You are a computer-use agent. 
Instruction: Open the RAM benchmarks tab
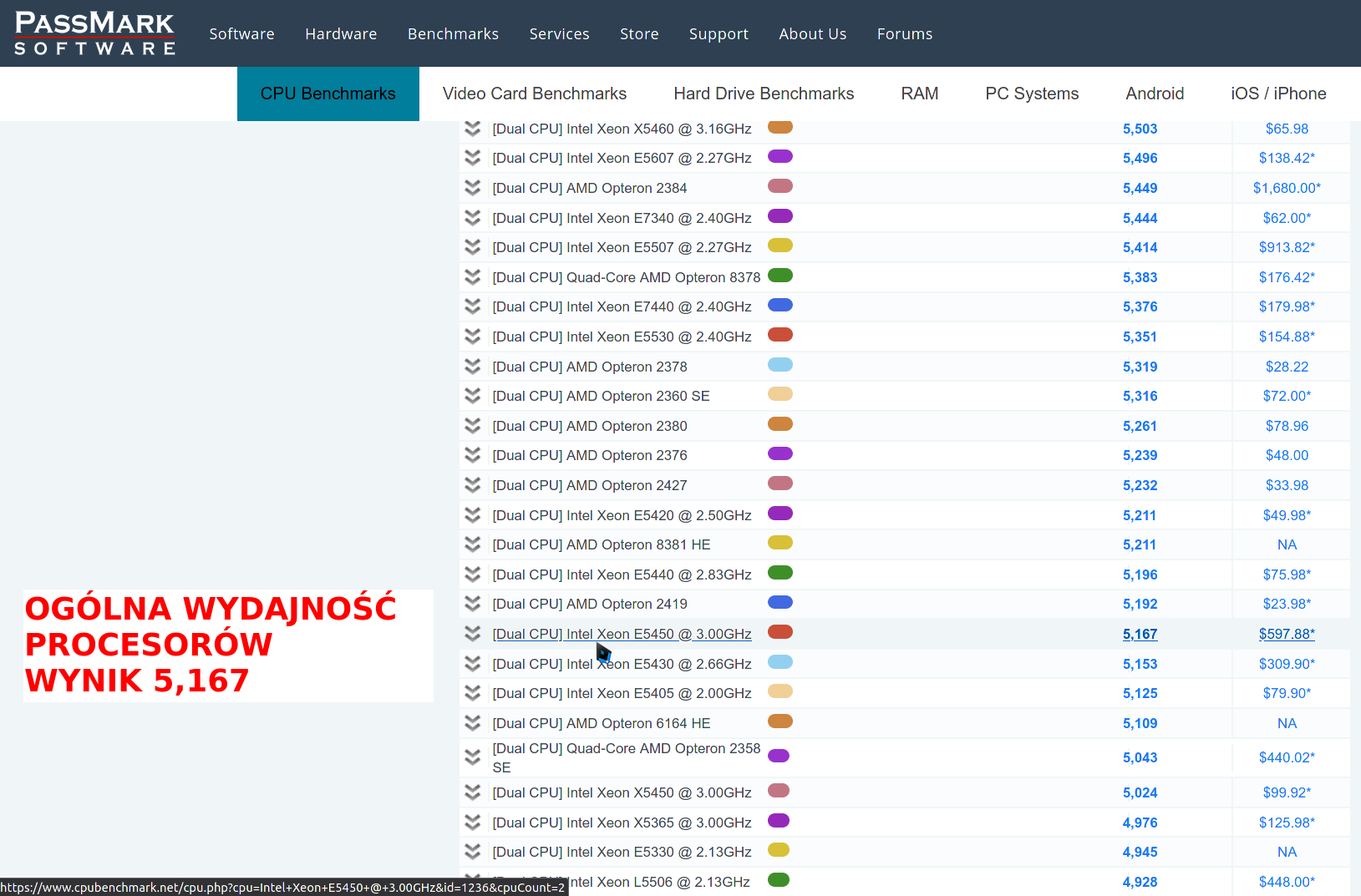pyautogui.click(x=920, y=94)
